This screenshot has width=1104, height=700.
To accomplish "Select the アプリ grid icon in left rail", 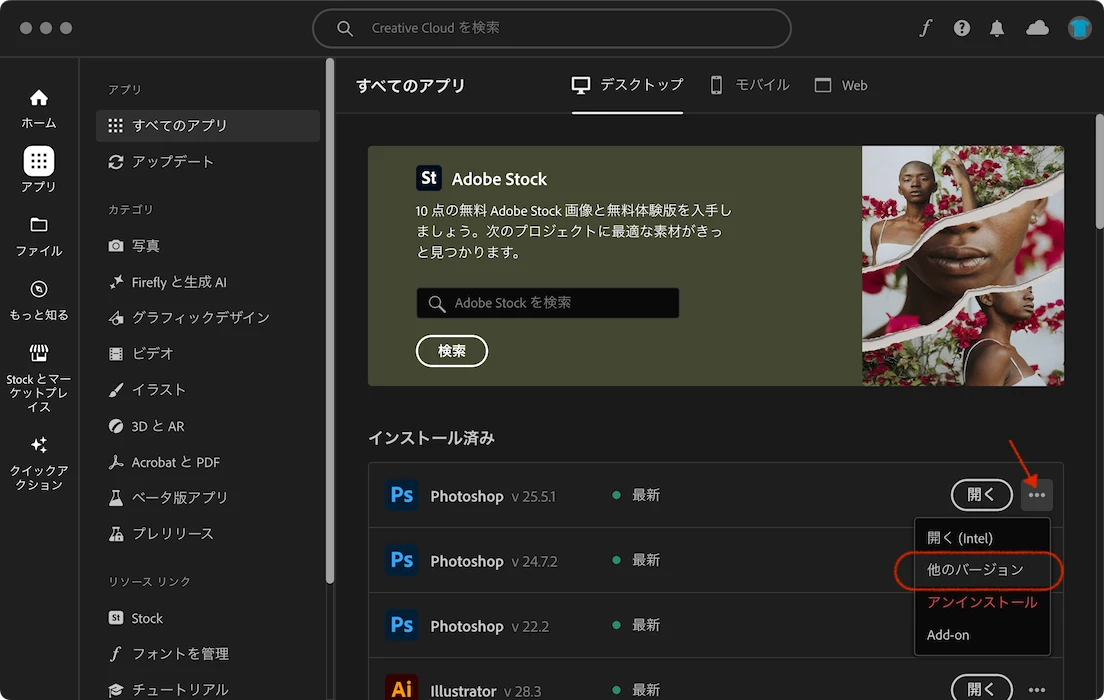I will point(39,161).
